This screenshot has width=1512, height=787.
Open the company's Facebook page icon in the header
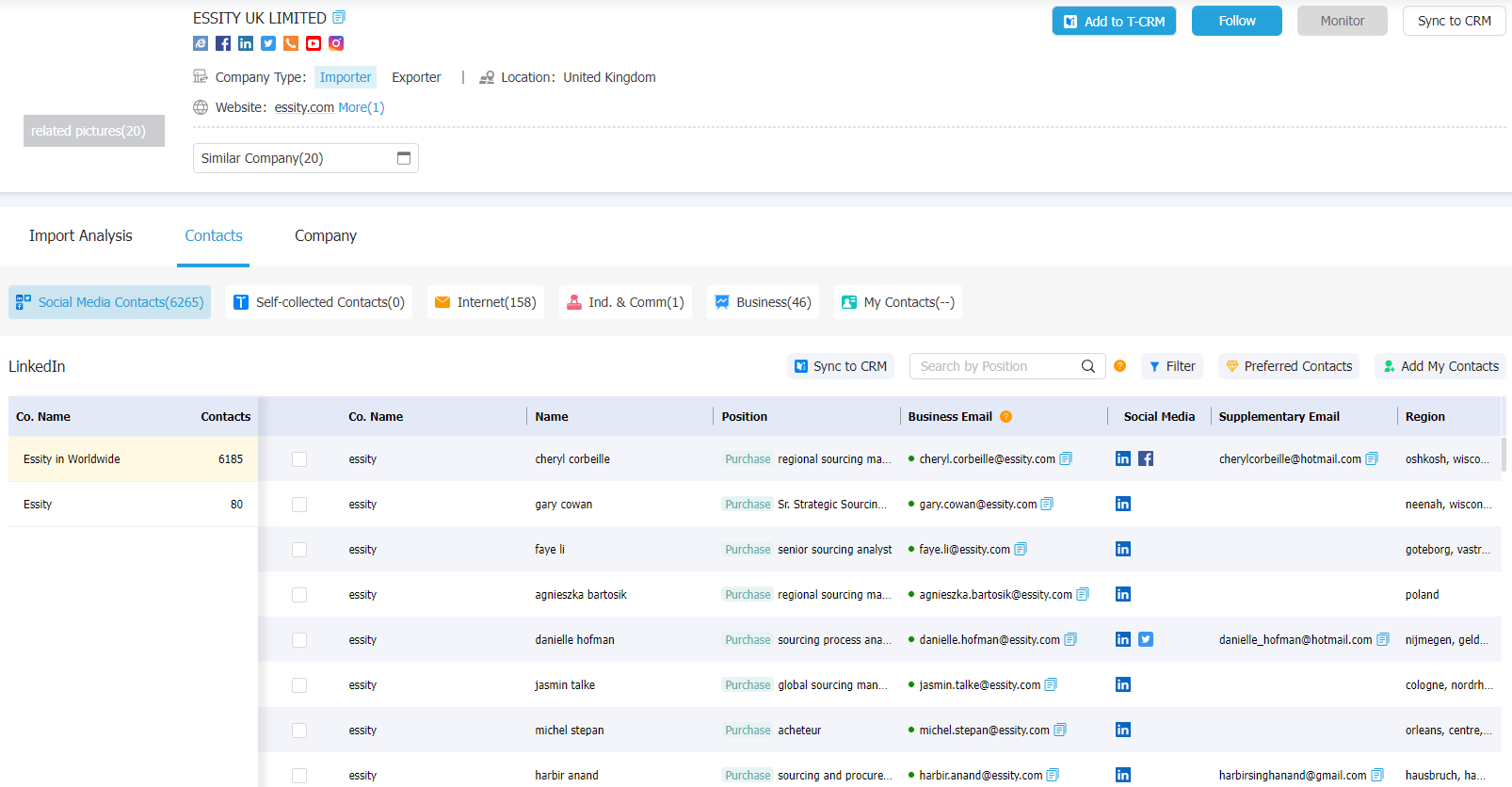[223, 43]
